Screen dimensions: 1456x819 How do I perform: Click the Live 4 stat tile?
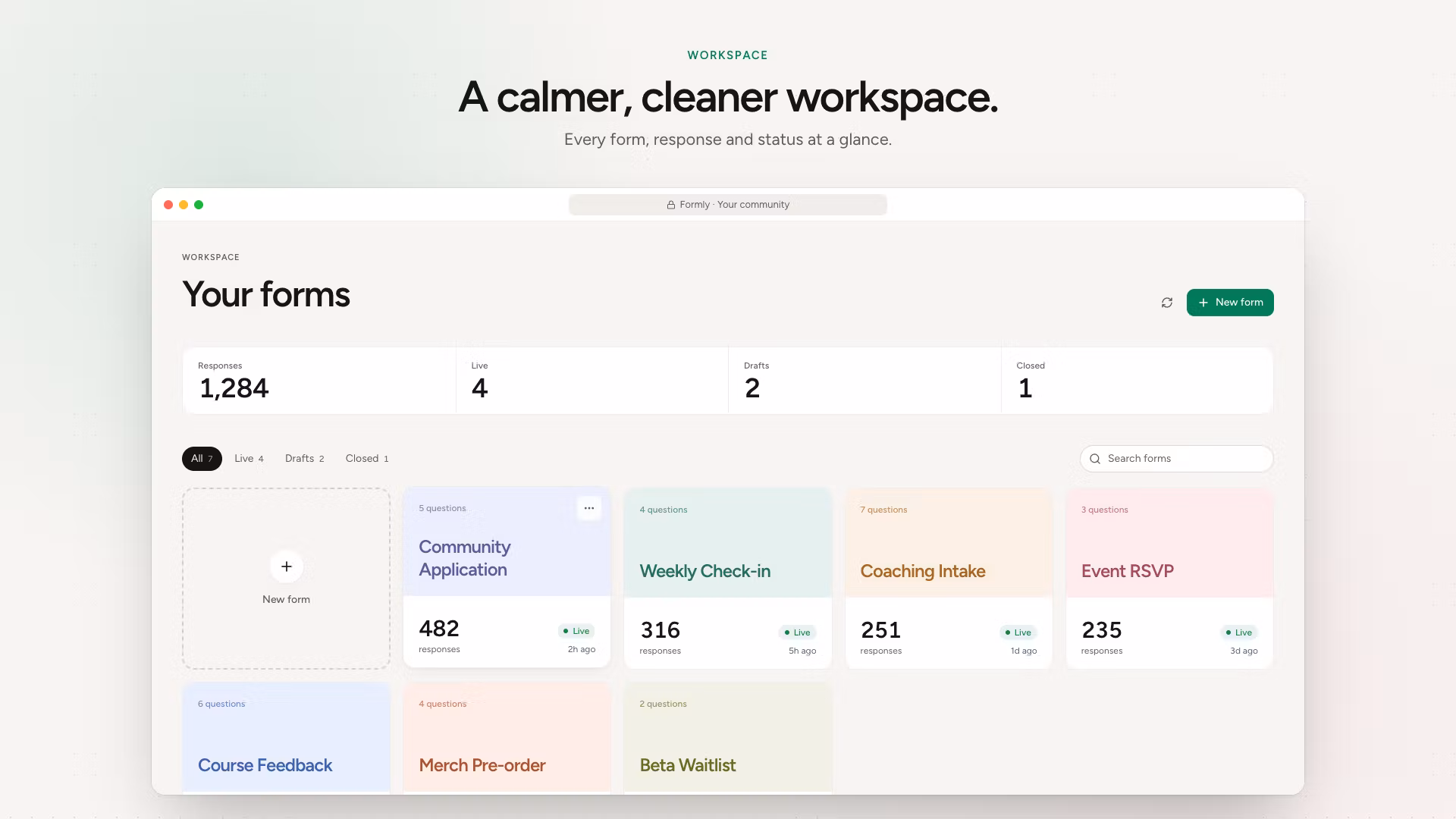[x=592, y=381]
